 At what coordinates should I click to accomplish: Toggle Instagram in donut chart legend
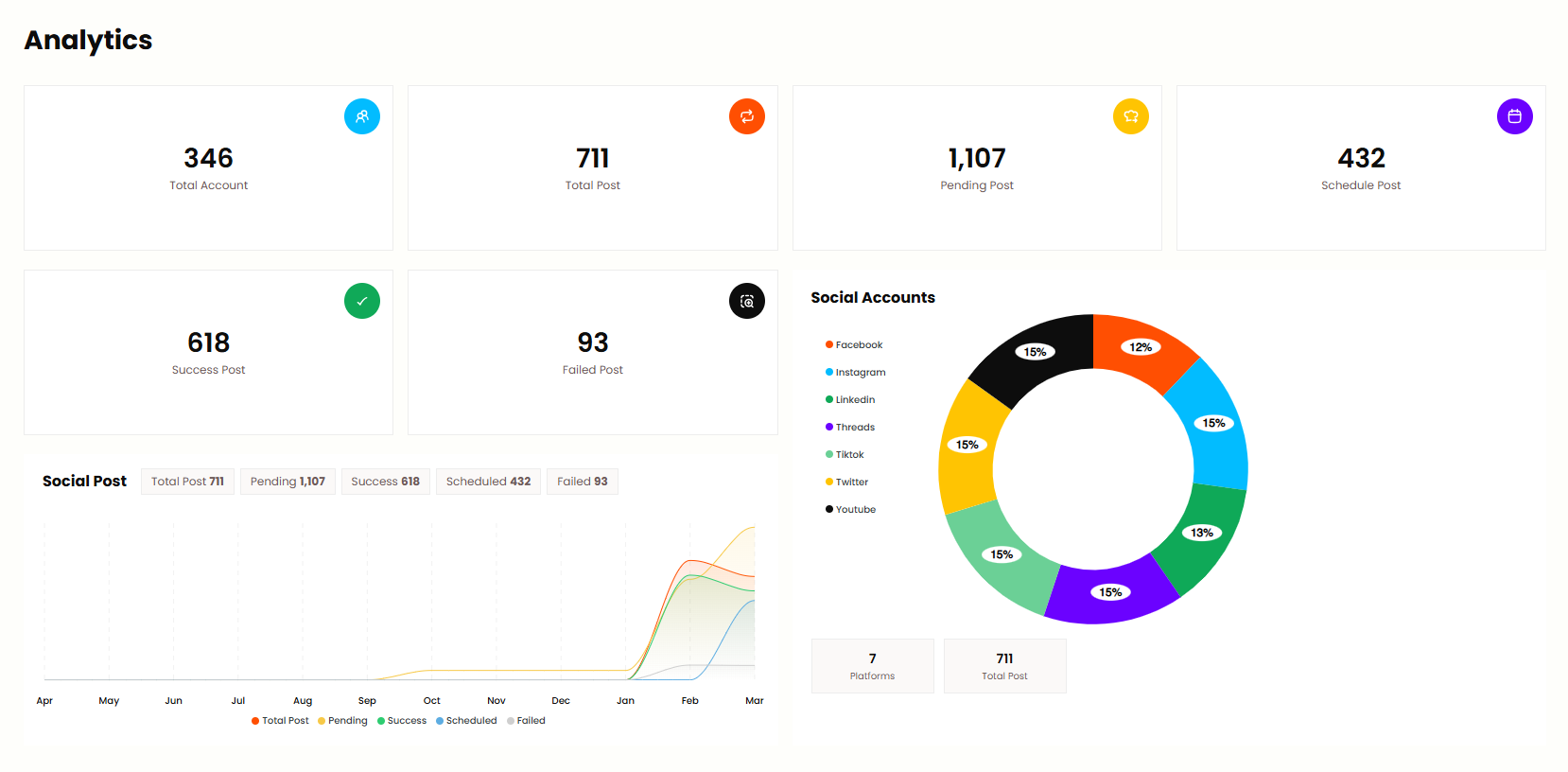(856, 373)
